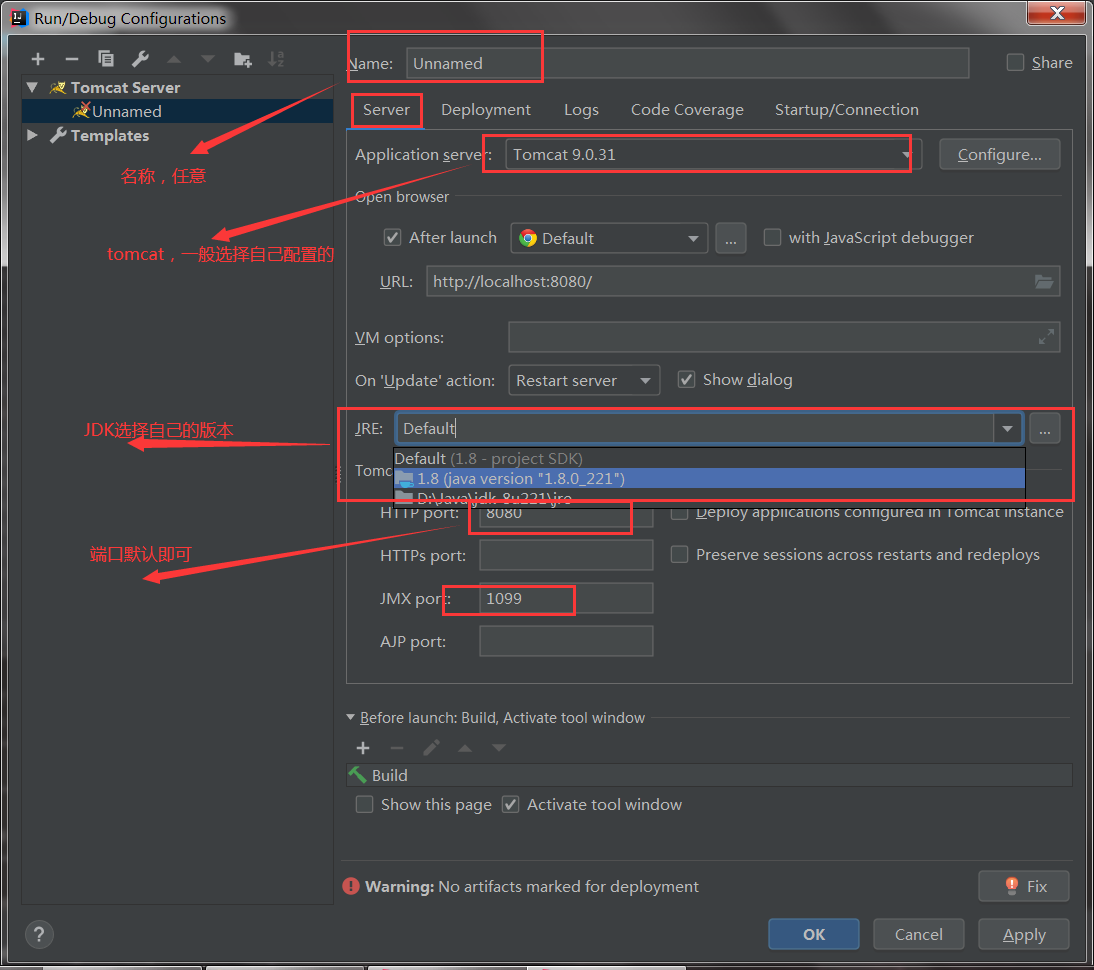1094x970 pixels.
Task: Enable Deploy applications configured in Tomcat instance
Action: [x=679, y=513]
